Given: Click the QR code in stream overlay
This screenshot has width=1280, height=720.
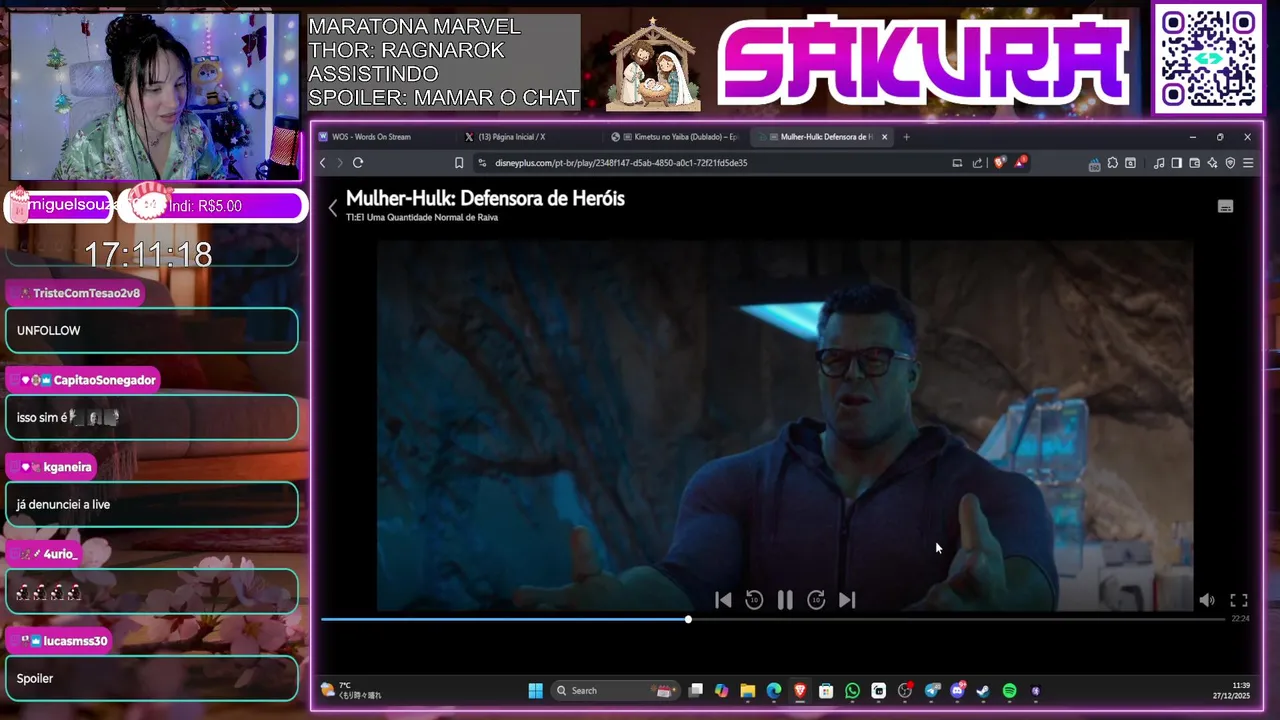Looking at the screenshot, I should (1209, 59).
